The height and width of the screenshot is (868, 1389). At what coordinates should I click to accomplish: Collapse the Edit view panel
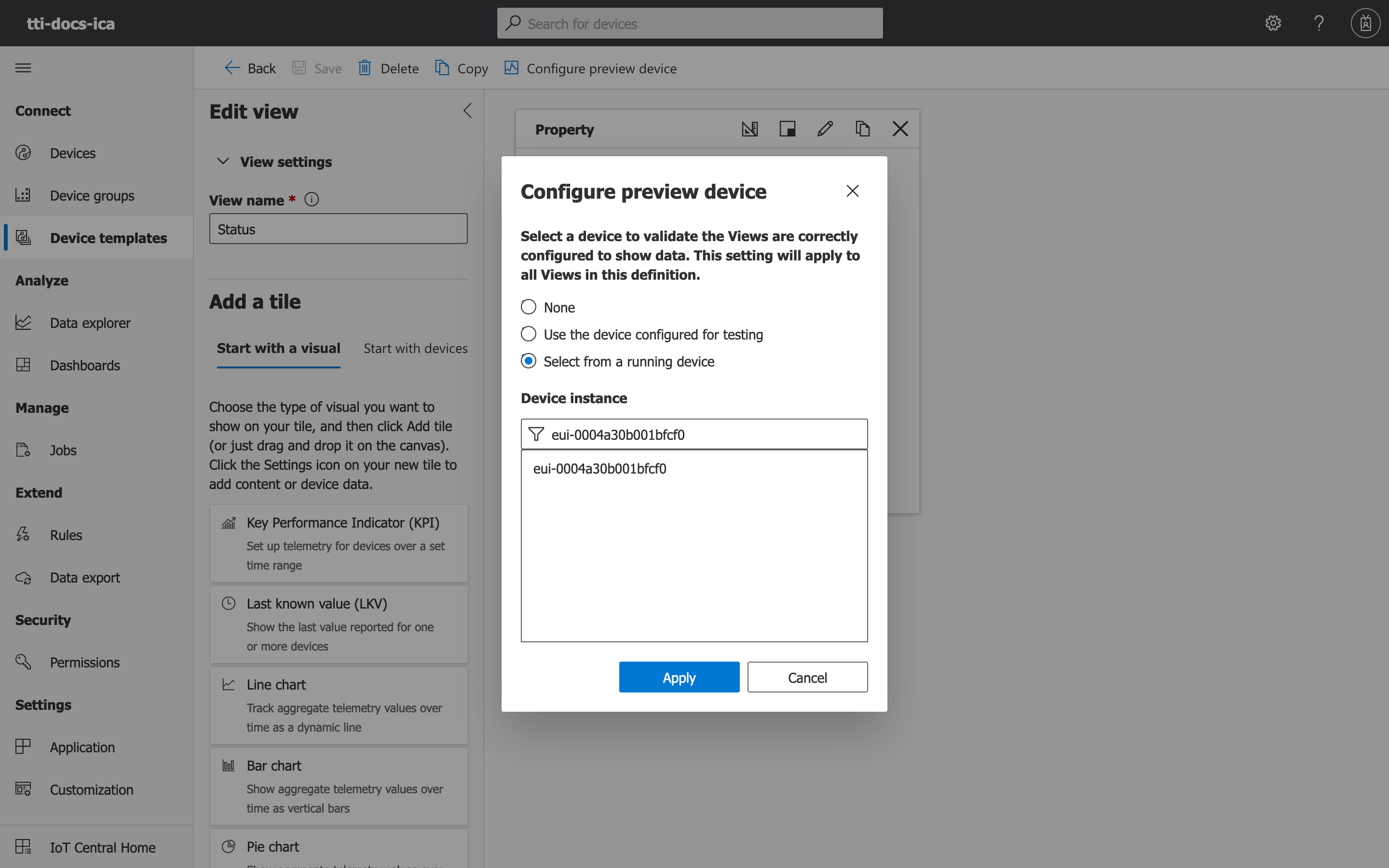[467, 110]
